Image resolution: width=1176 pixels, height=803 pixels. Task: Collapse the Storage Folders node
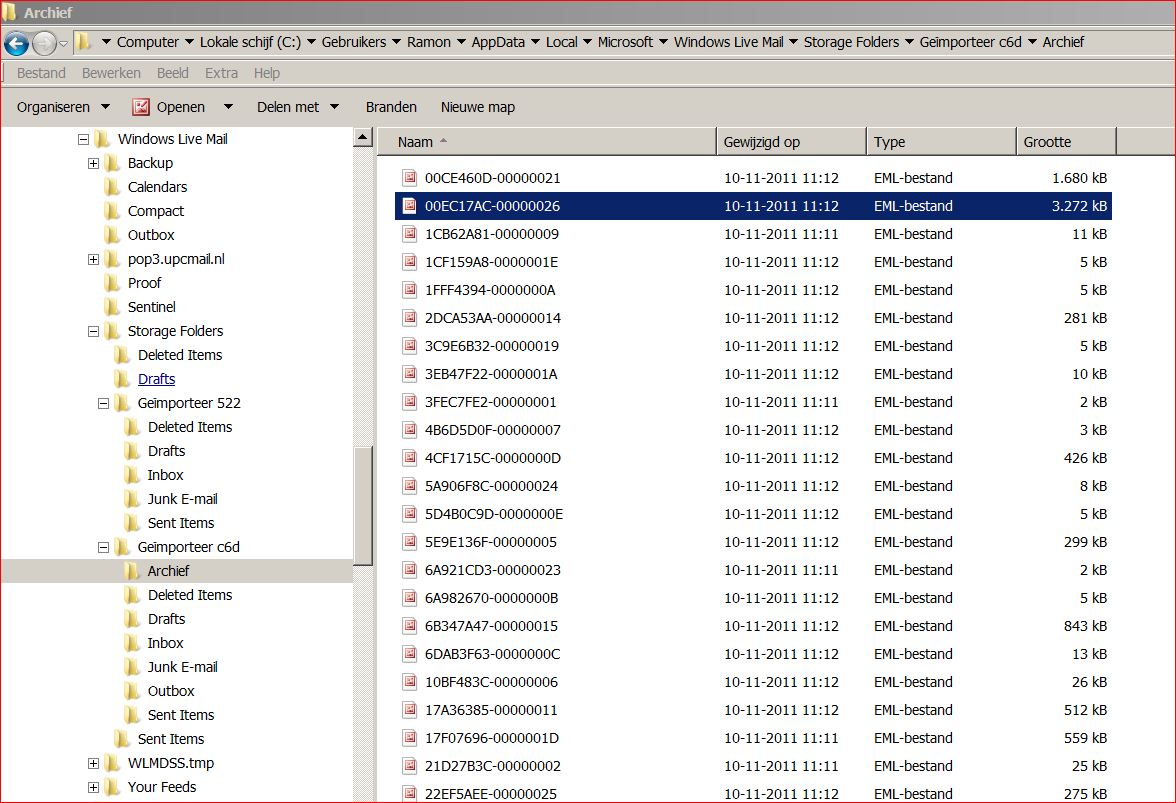pyautogui.click(x=93, y=331)
